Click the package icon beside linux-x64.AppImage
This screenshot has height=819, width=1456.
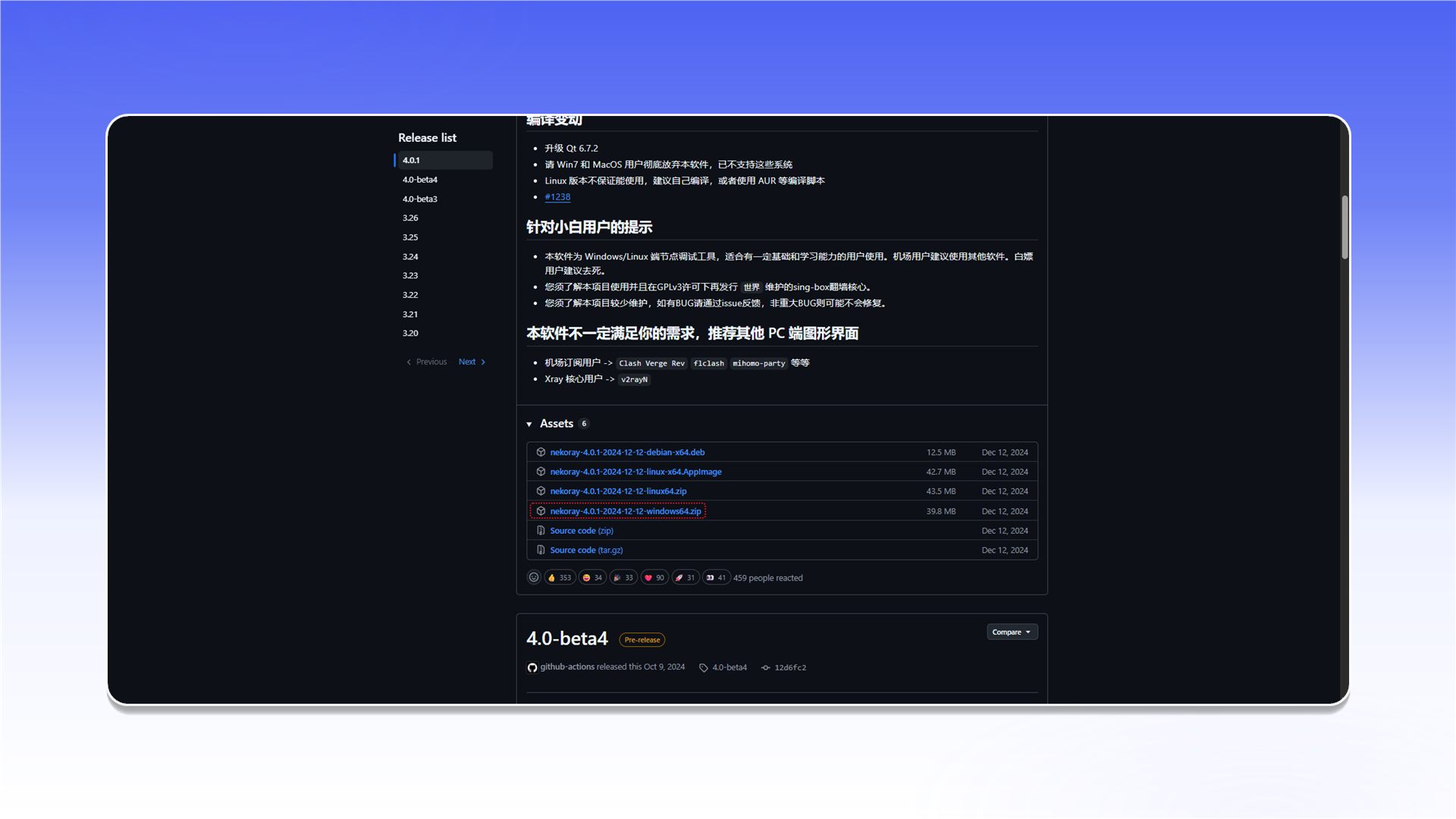tap(541, 472)
